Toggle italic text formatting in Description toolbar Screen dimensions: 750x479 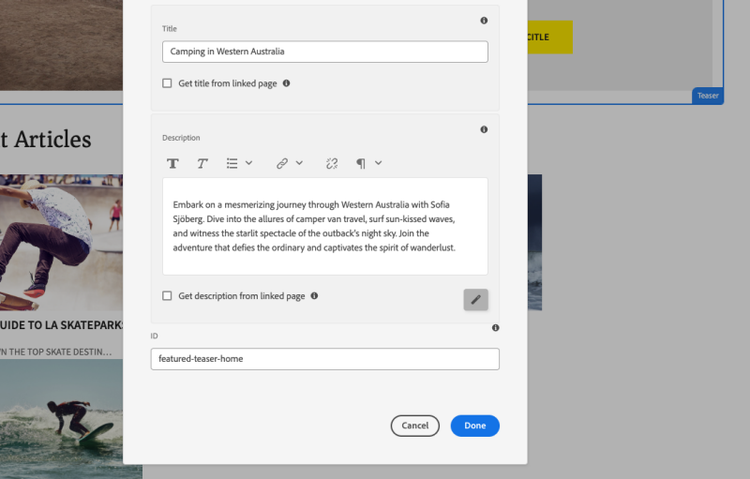[202, 163]
